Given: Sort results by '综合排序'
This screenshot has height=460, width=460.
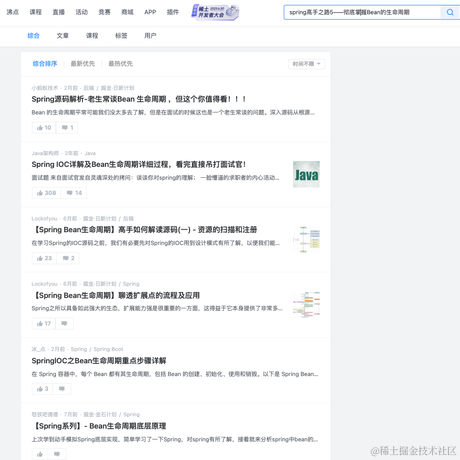Looking at the screenshot, I should (x=45, y=64).
